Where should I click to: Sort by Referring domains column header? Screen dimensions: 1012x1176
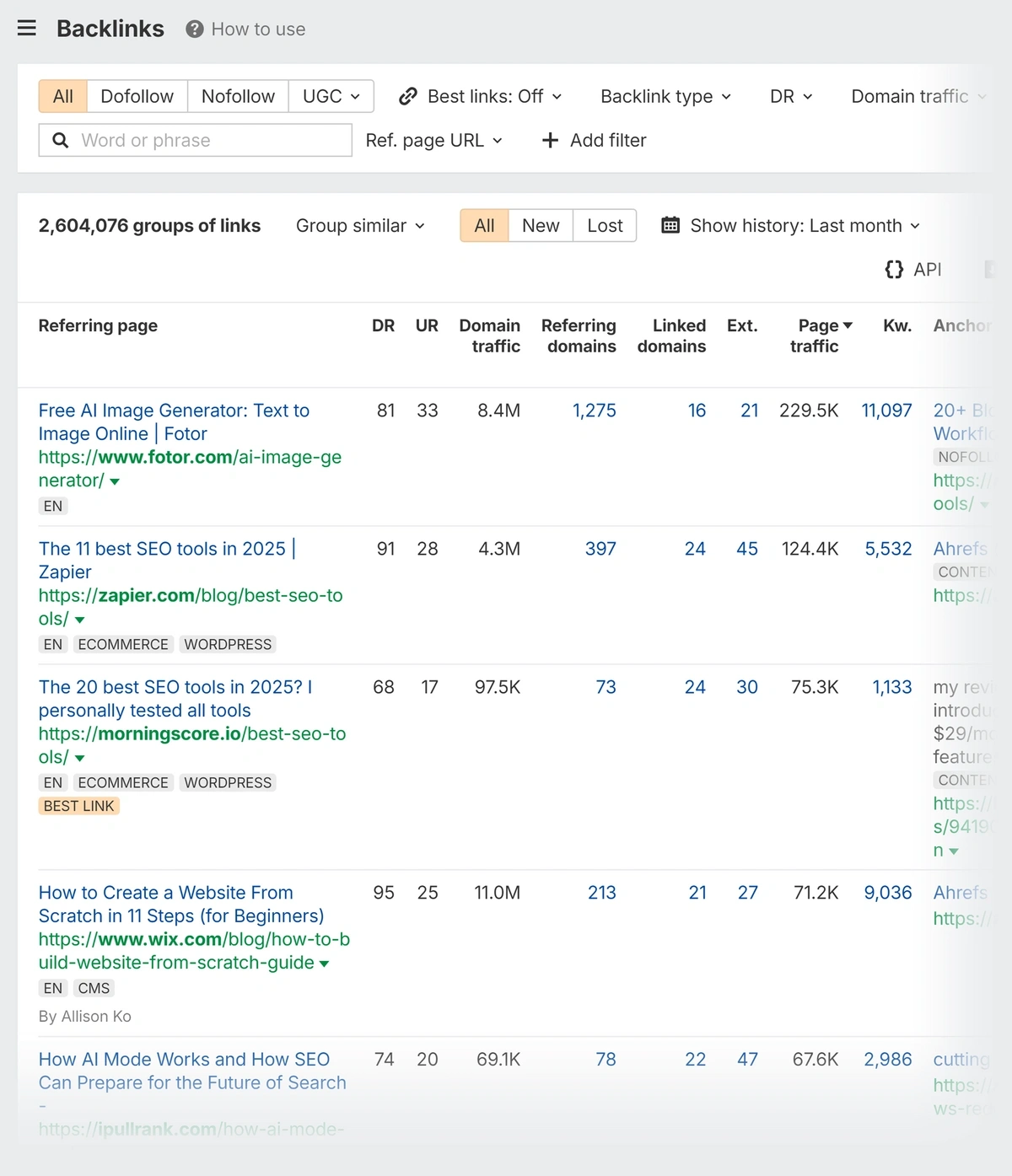[579, 336]
